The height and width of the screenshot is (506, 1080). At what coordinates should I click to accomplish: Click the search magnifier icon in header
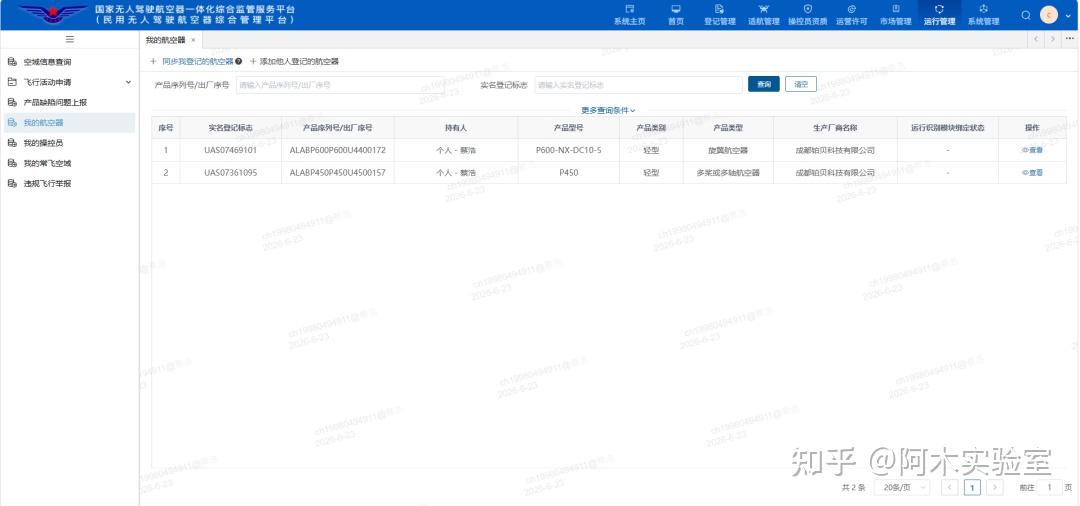tap(1026, 15)
